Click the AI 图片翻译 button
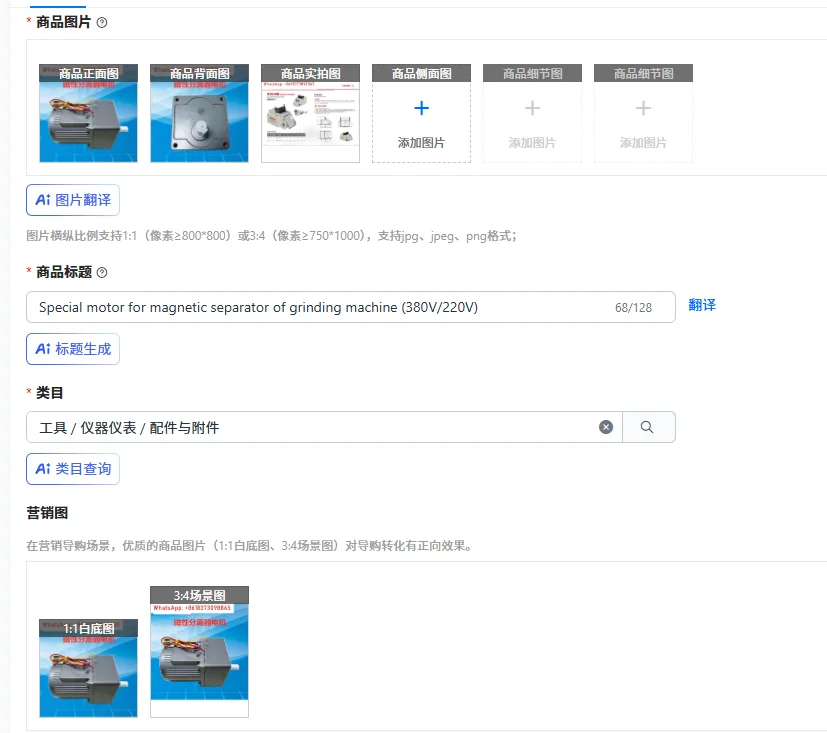 tap(73, 200)
